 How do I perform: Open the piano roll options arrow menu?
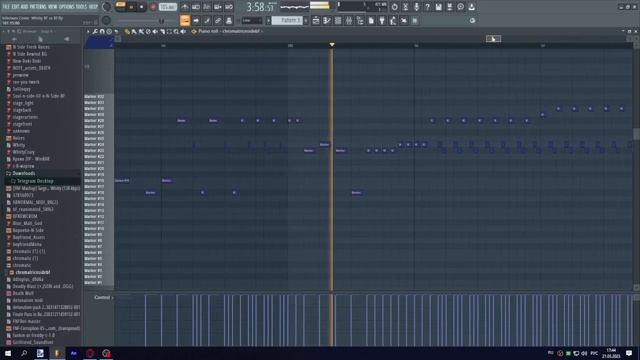[x=88, y=31]
